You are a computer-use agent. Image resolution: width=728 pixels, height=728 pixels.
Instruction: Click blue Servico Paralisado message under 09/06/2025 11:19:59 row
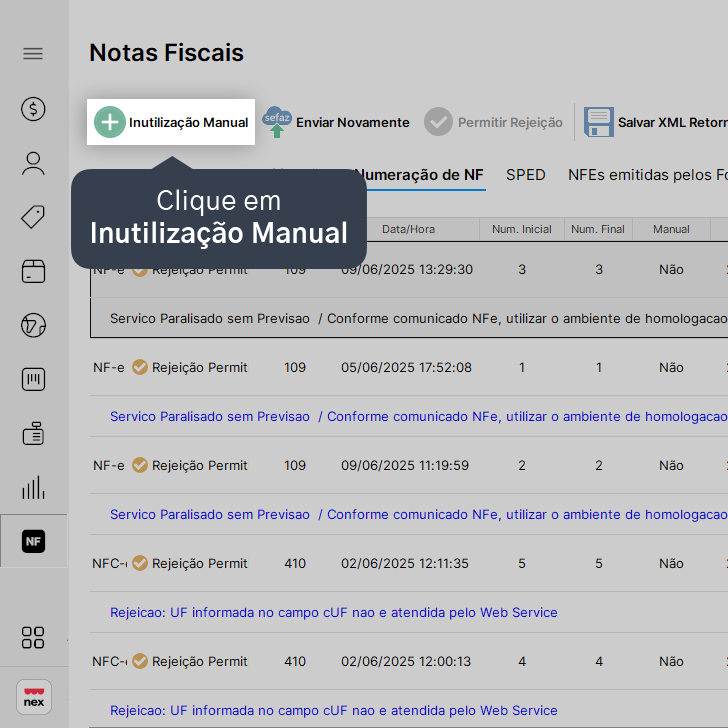coord(418,514)
